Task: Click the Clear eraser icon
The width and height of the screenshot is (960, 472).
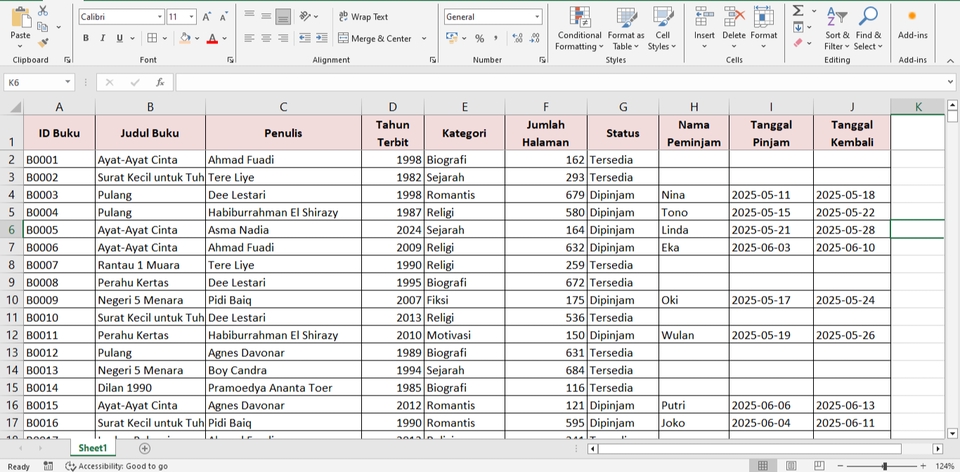Action: click(x=798, y=43)
